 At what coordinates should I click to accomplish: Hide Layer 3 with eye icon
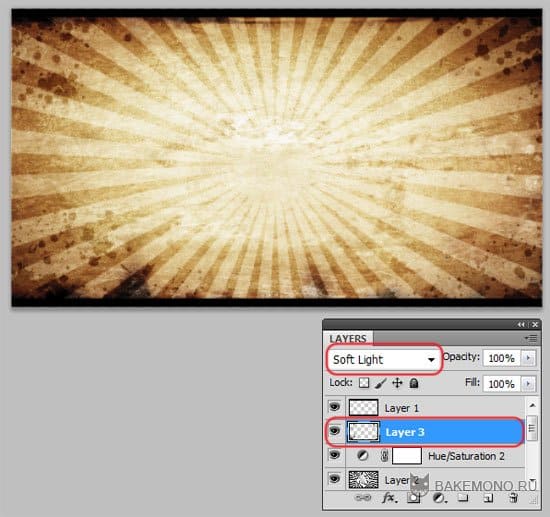click(334, 431)
